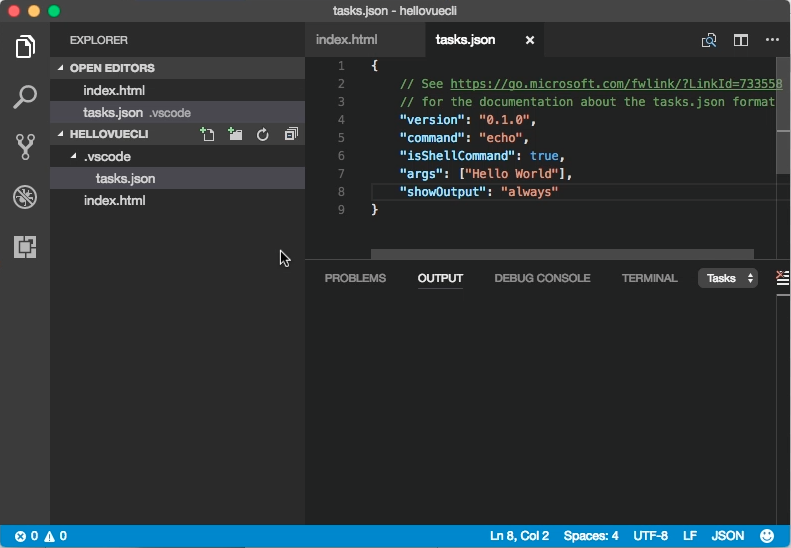Click the EXPLORER panel title
This screenshot has width=791, height=548.
pyautogui.click(x=98, y=40)
